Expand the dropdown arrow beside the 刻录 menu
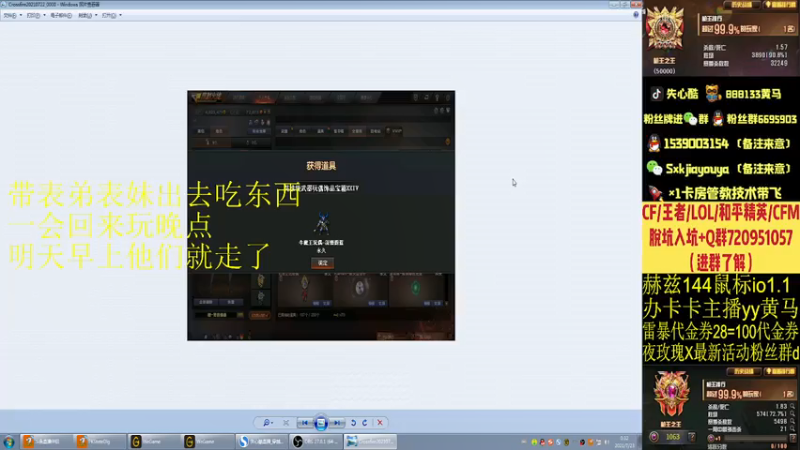Screen dimensions: 800x450 coord(96,15)
